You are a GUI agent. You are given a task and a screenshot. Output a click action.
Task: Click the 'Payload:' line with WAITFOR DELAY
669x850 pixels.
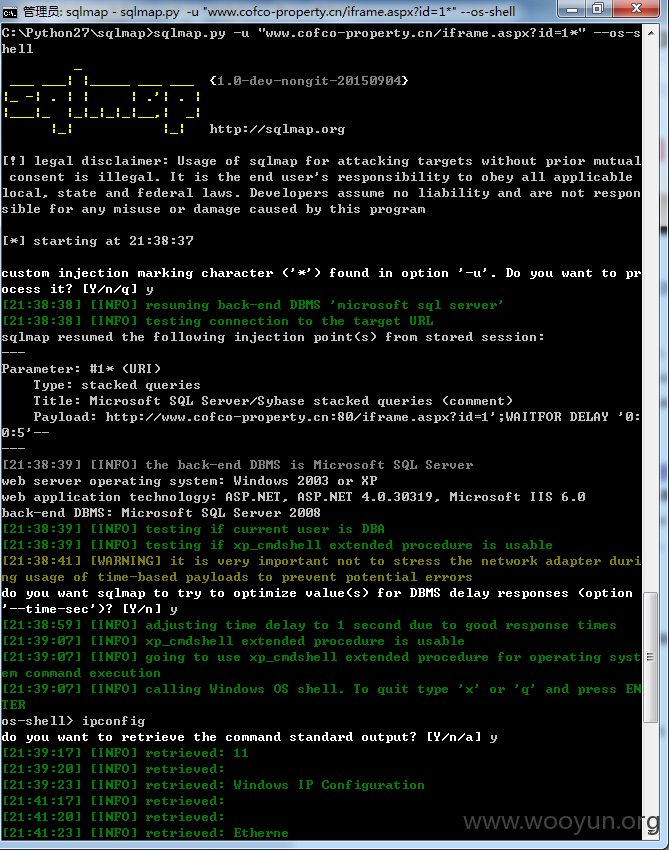(x=321, y=424)
